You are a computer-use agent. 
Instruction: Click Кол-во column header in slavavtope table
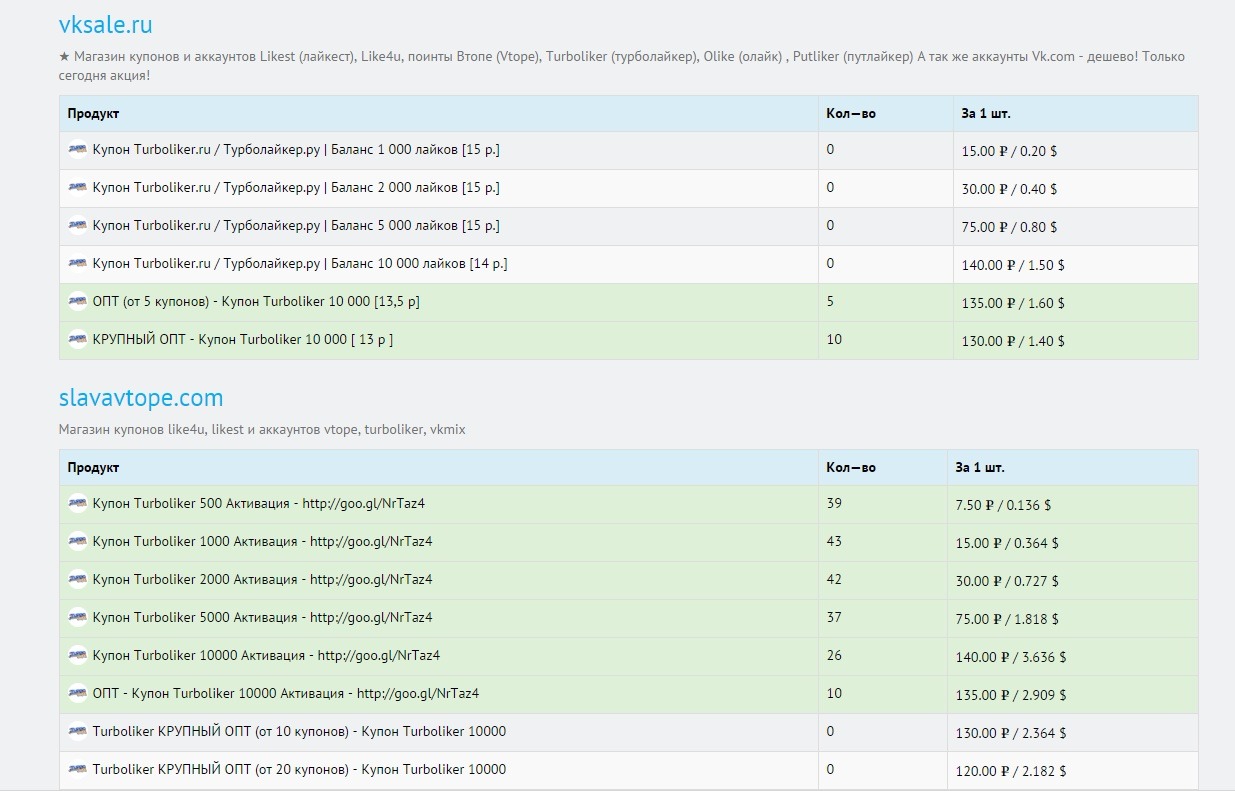850,468
